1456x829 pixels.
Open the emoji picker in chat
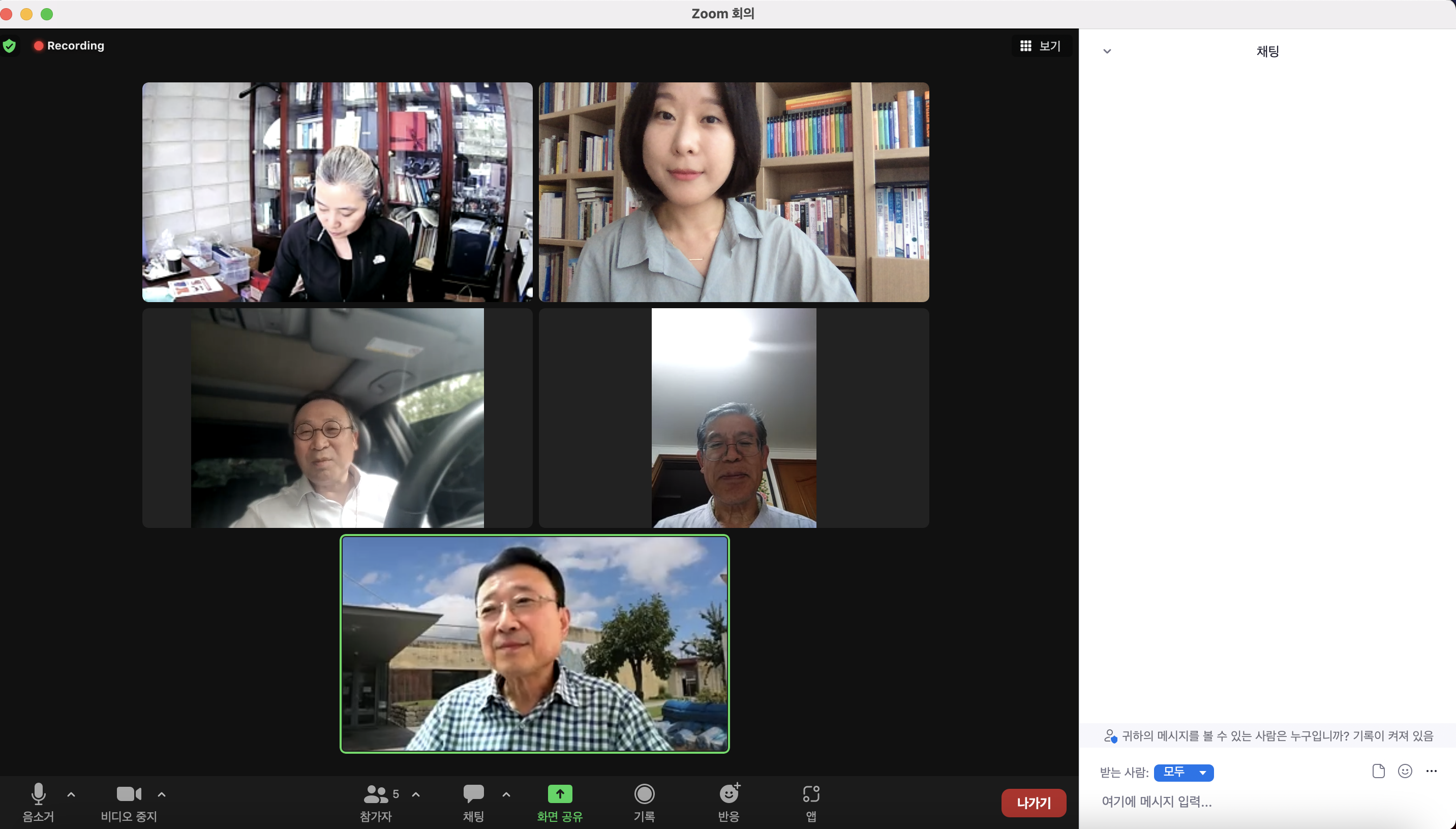[1405, 772]
